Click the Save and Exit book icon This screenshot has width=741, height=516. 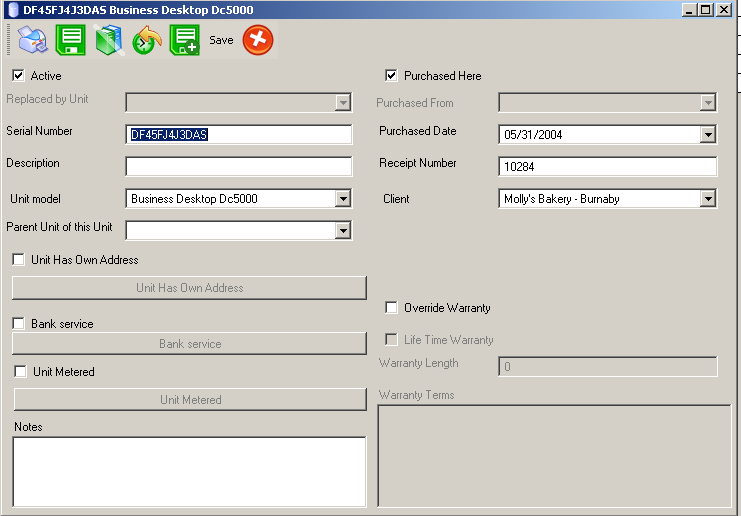point(109,40)
